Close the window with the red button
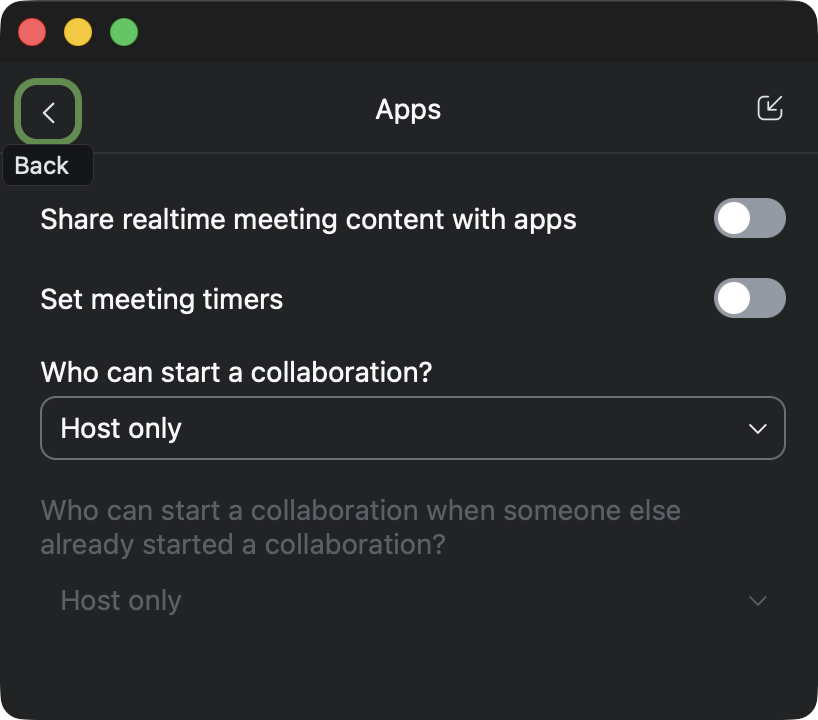Viewport: 818px width, 720px height. coord(33,32)
